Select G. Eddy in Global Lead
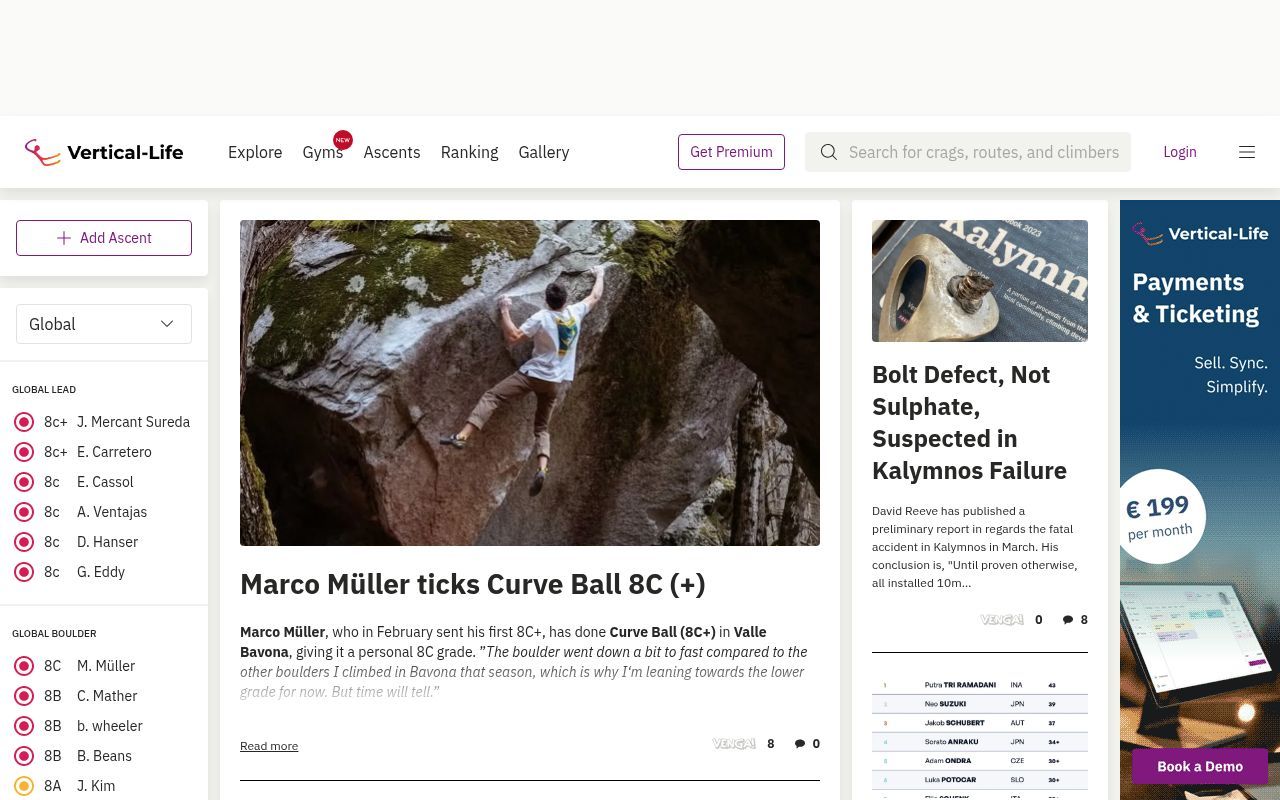This screenshot has width=1280, height=800. click(101, 572)
